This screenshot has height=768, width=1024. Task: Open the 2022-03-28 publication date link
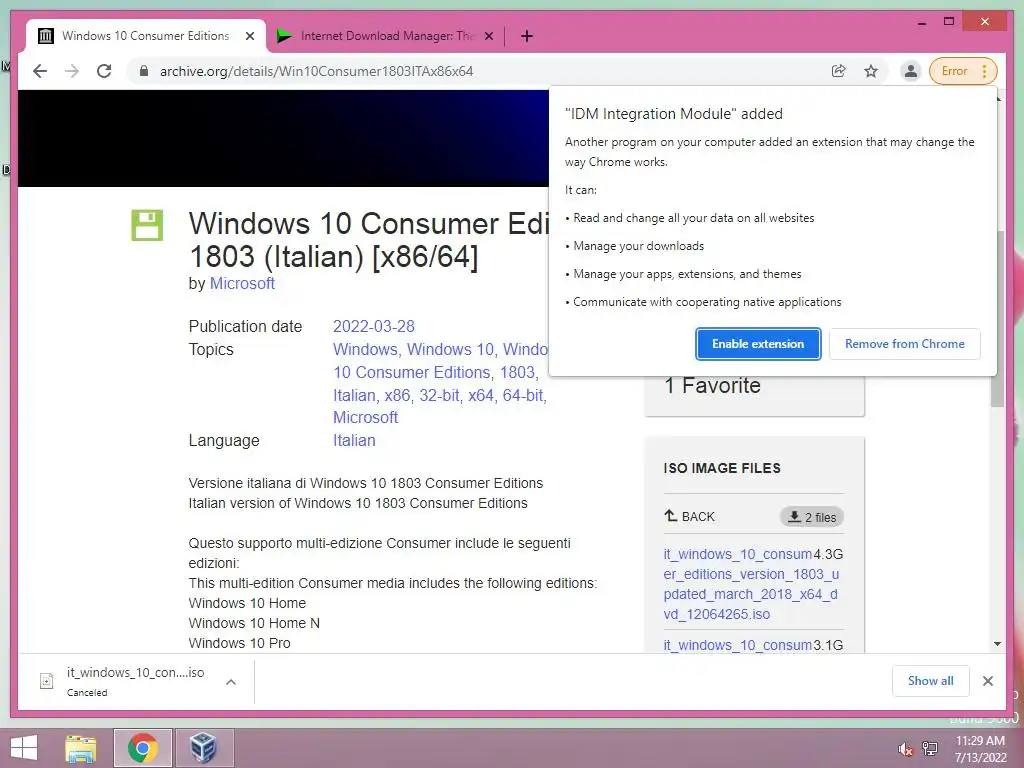(x=374, y=327)
